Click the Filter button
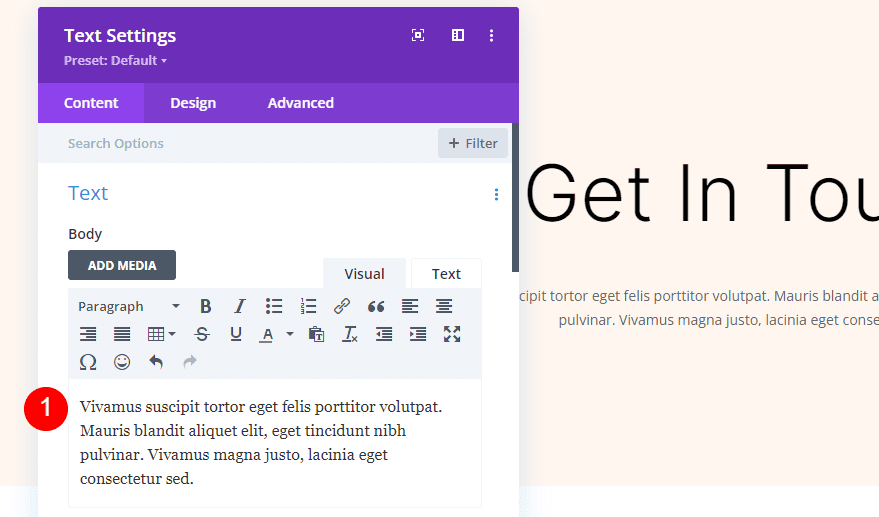The width and height of the screenshot is (879, 517). [x=473, y=144]
